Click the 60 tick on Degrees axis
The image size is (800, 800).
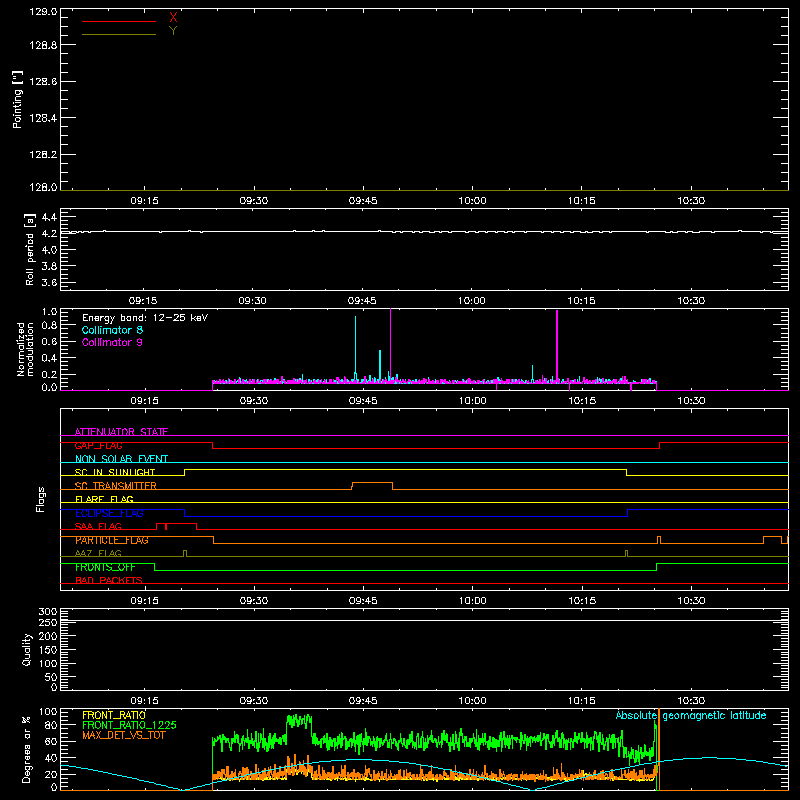coord(51,741)
